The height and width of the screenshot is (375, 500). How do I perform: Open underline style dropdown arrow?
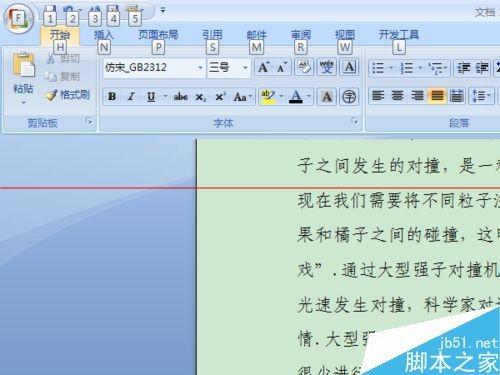(x=165, y=97)
